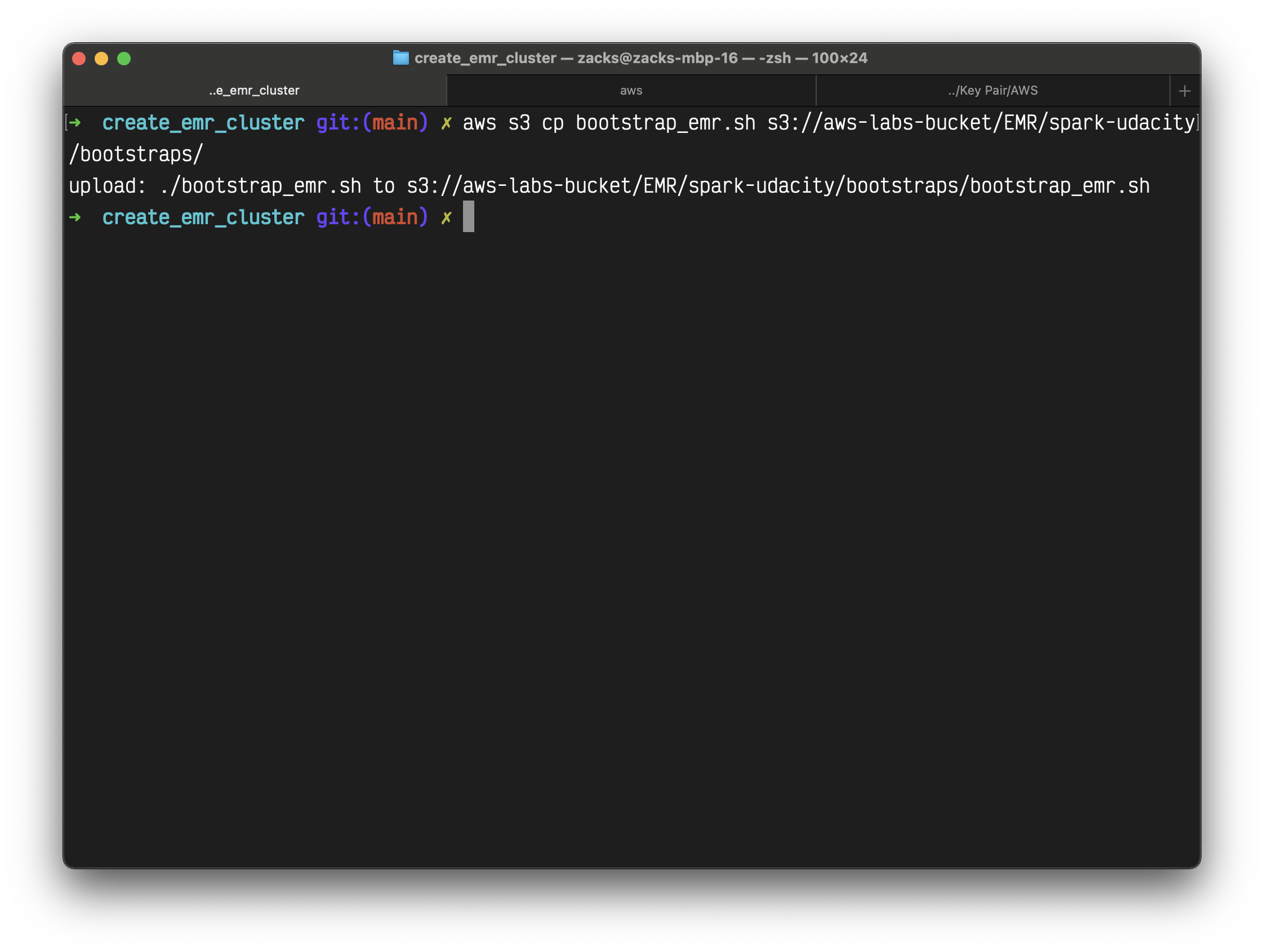Viewport: 1264px width, 952px height.
Task: Open a new tab with plus button
Action: tap(1185, 91)
